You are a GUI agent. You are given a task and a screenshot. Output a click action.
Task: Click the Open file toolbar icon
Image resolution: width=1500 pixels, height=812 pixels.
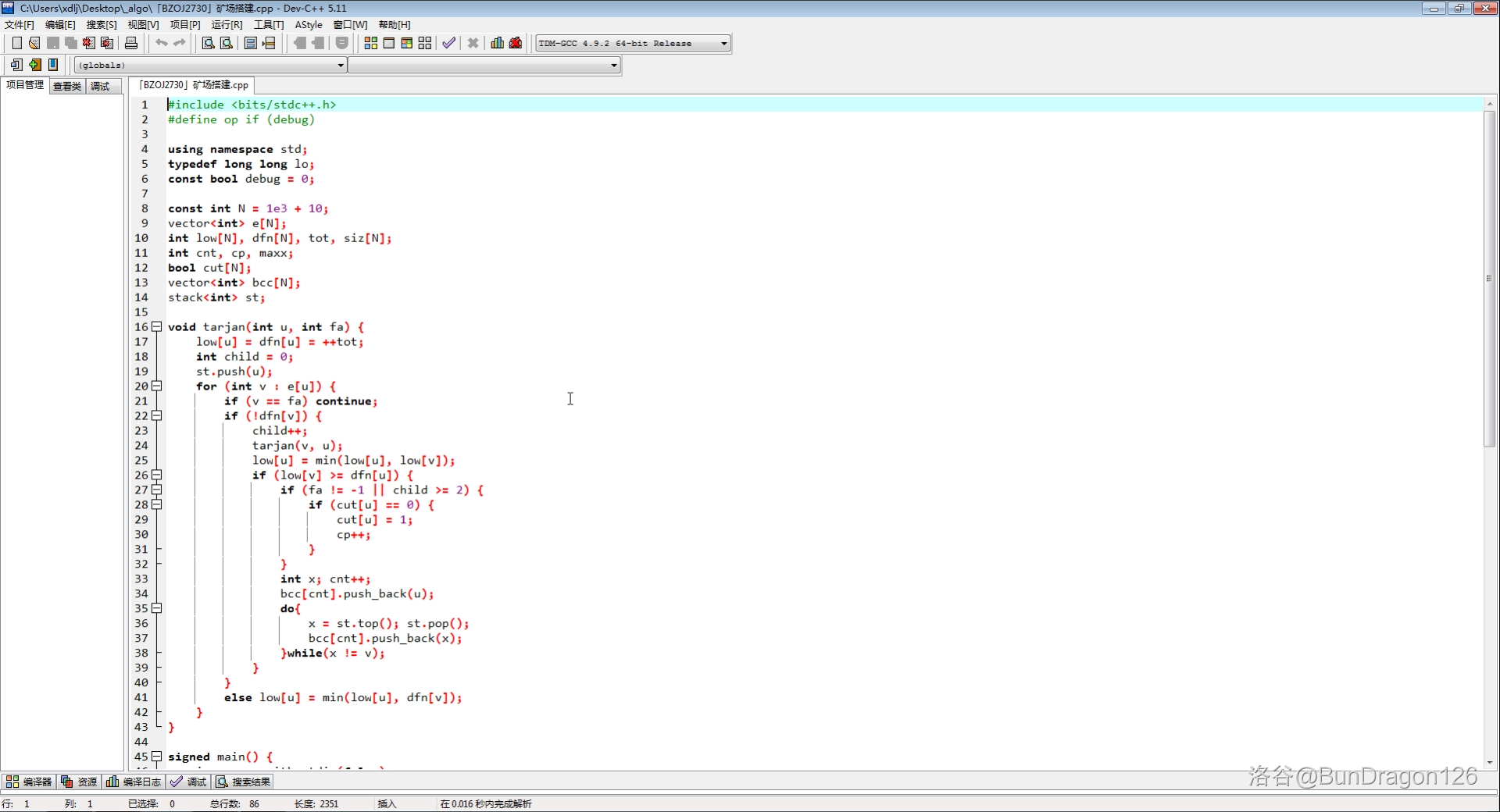(x=34, y=43)
